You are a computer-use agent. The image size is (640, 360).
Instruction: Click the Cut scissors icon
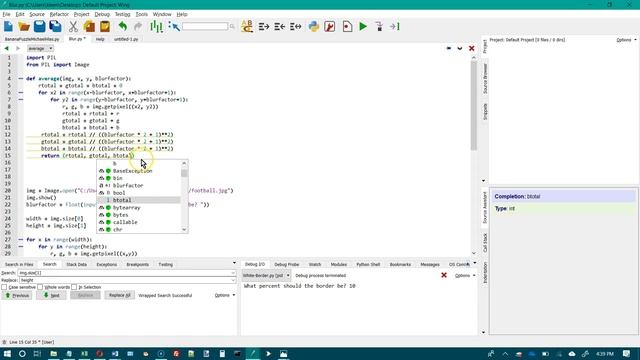(73, 27)
